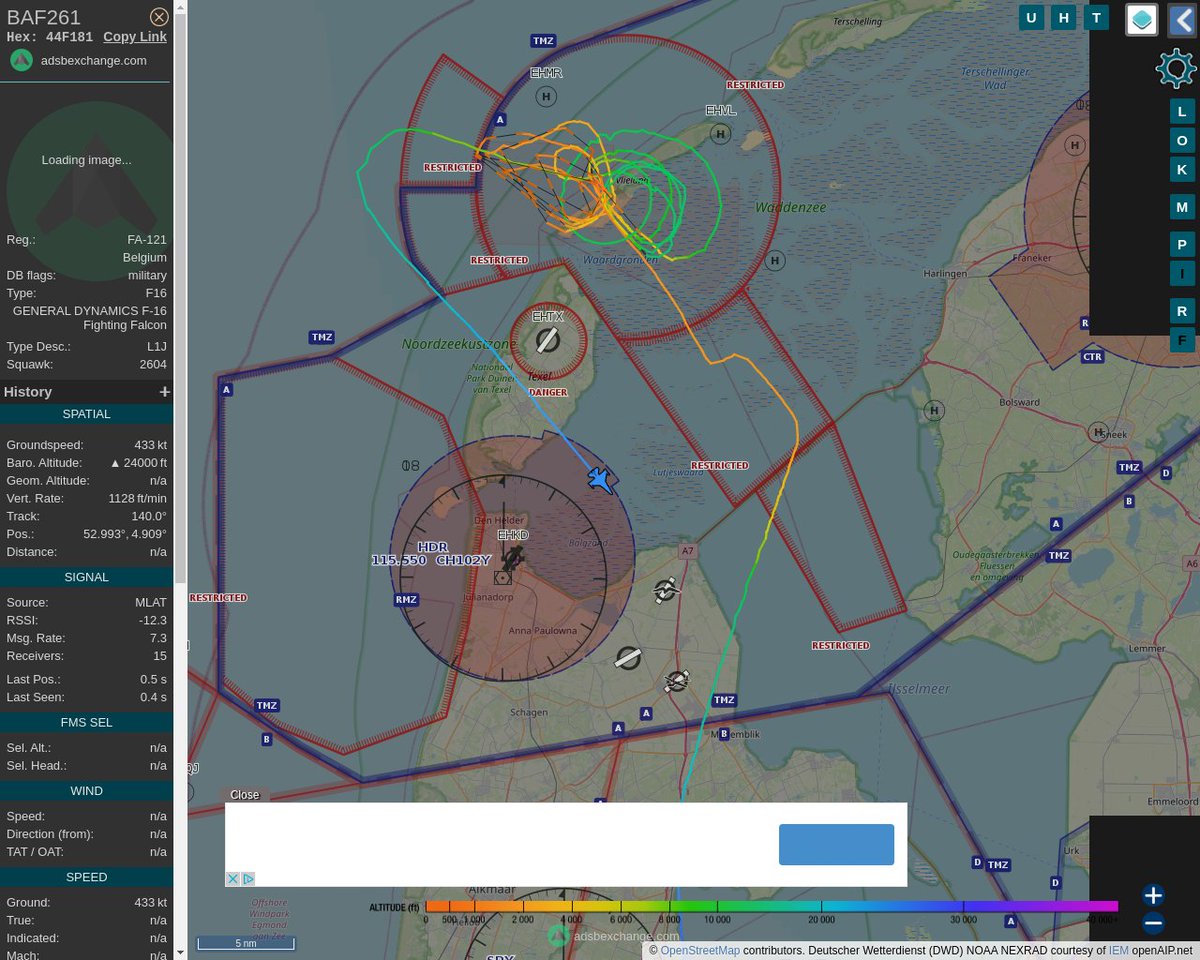Collapse the SPATIAL section header
This screenshot has height=960, width=1200.
[86, 413]
